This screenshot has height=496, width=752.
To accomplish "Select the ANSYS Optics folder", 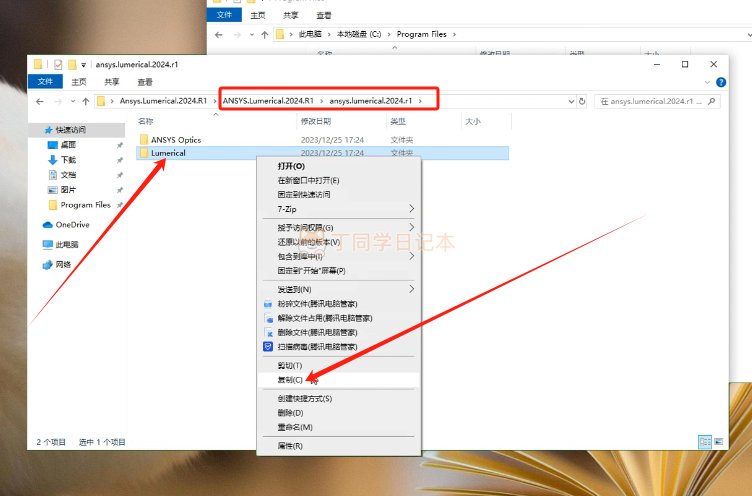I will pyautogui.click(x=175, y=139).
